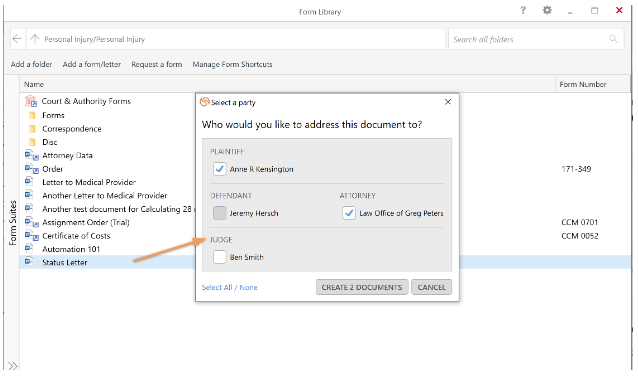Image resolution: width=638 pixels, height=377 pixels.
Task: Click the back arrow navigation icon
Action: pyautogui.click(x=17, y=39)
